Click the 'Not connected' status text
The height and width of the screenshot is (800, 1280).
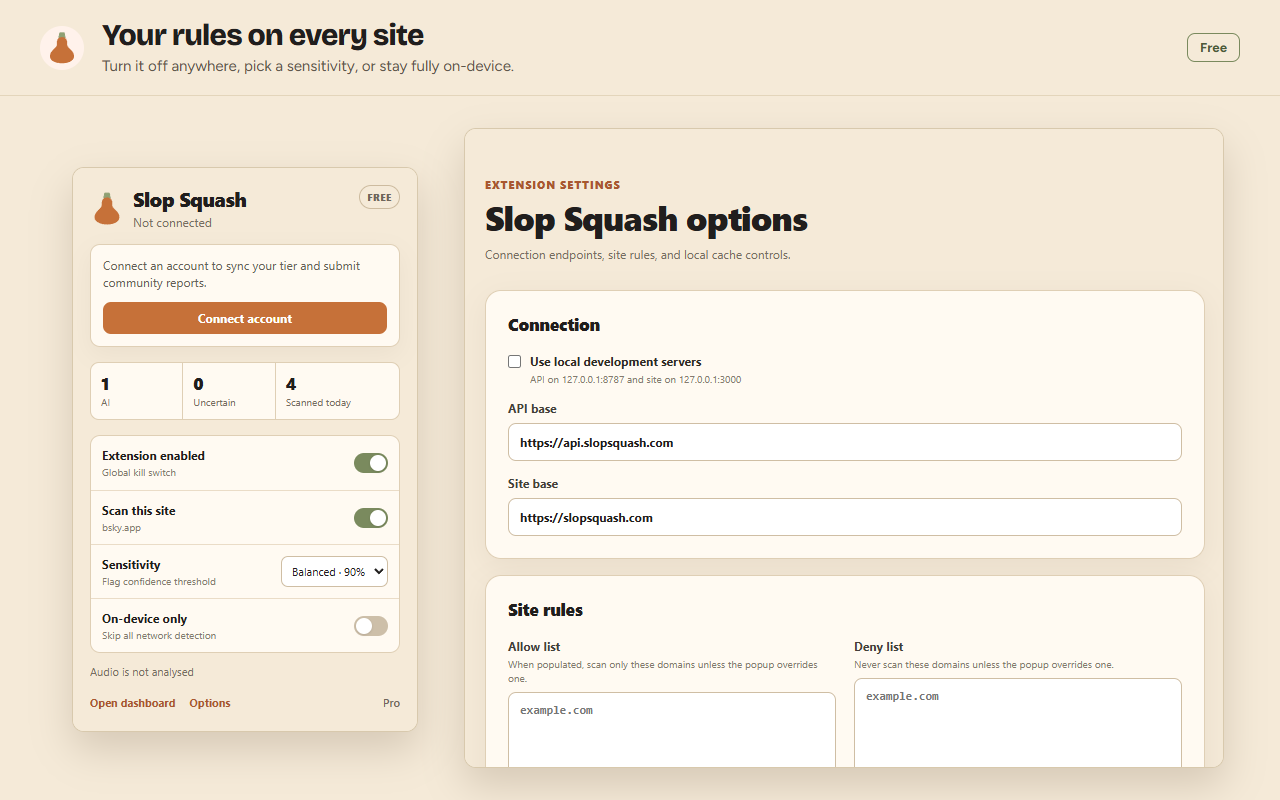(172, 223)
